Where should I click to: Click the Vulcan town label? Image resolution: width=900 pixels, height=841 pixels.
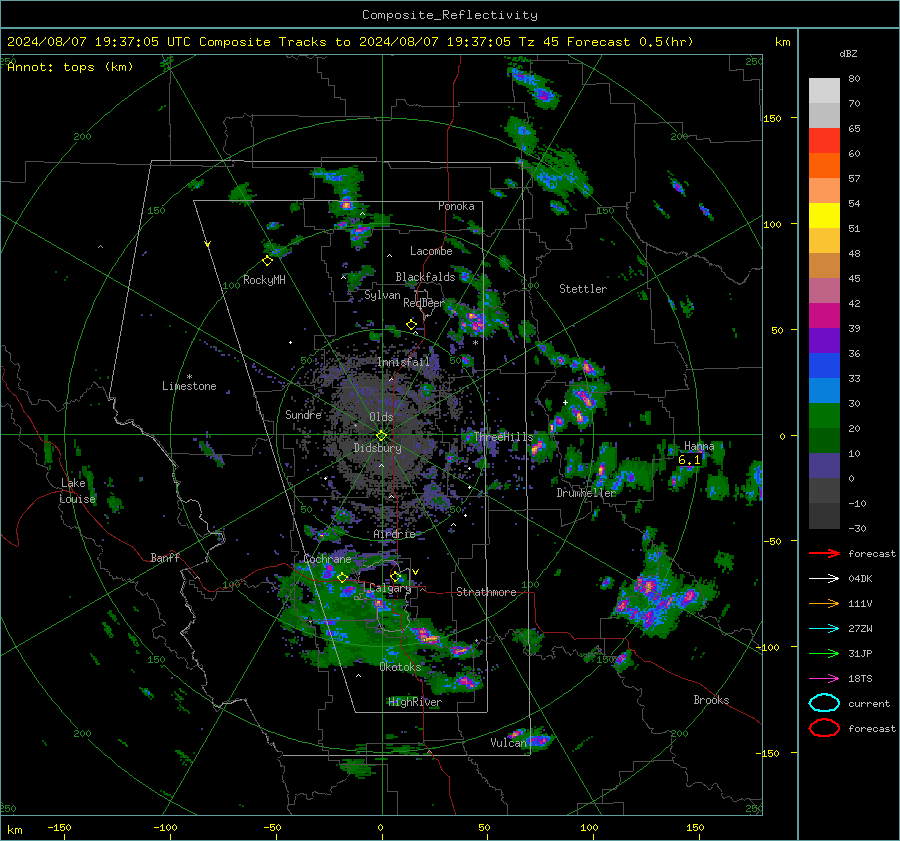click(508, 743)
